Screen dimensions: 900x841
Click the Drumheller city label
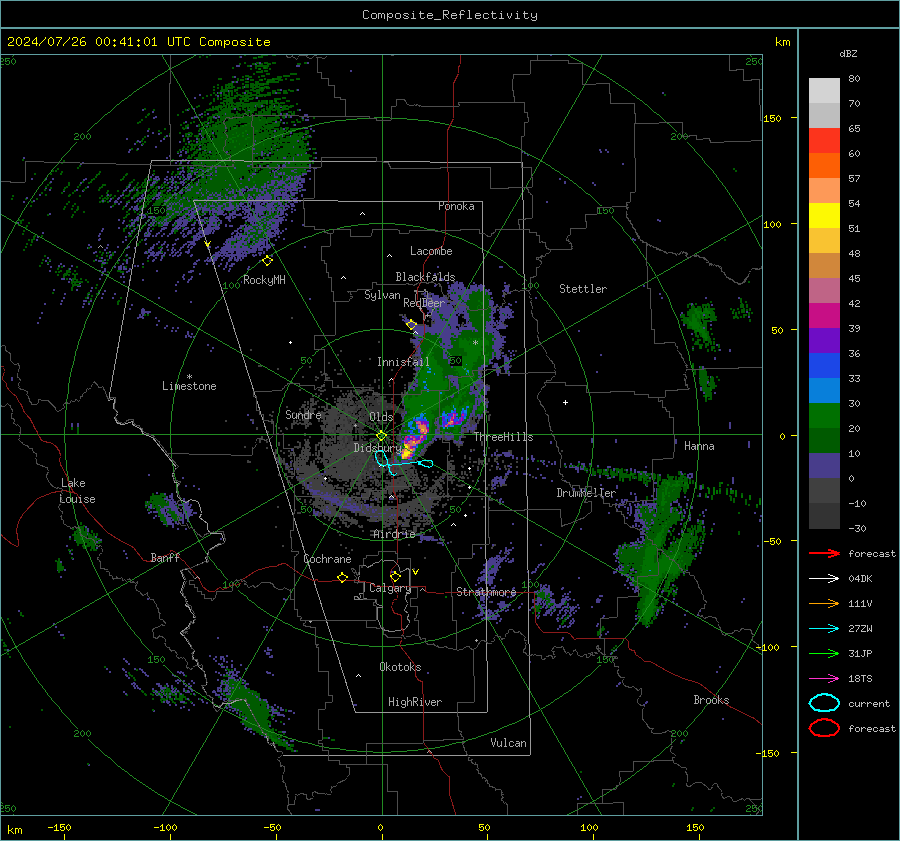[x=586, y=493]
